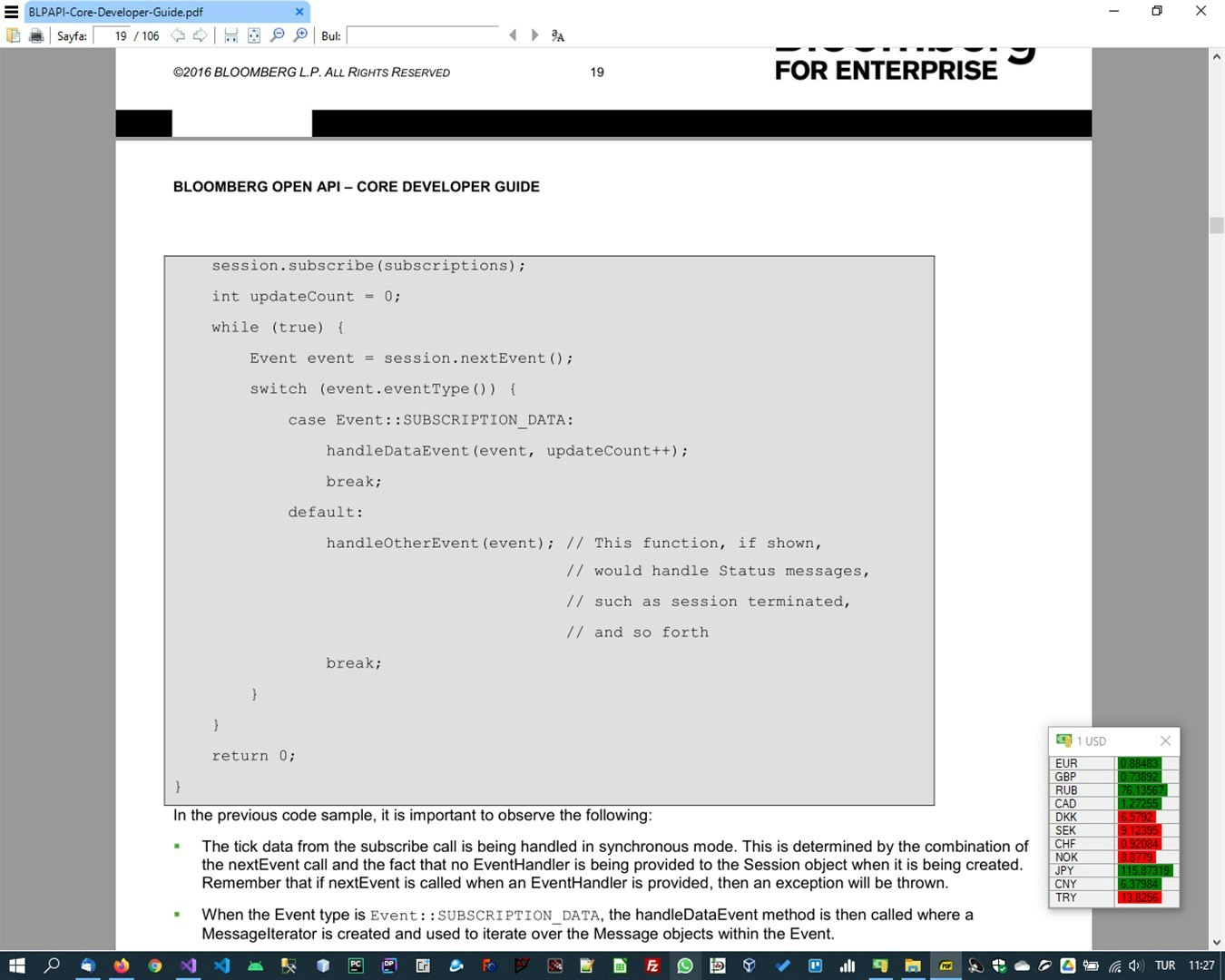The width and height of the screenshot is (1225, 980).
Task: Go to previous page with left arrow
Action: tap(178, 35)
